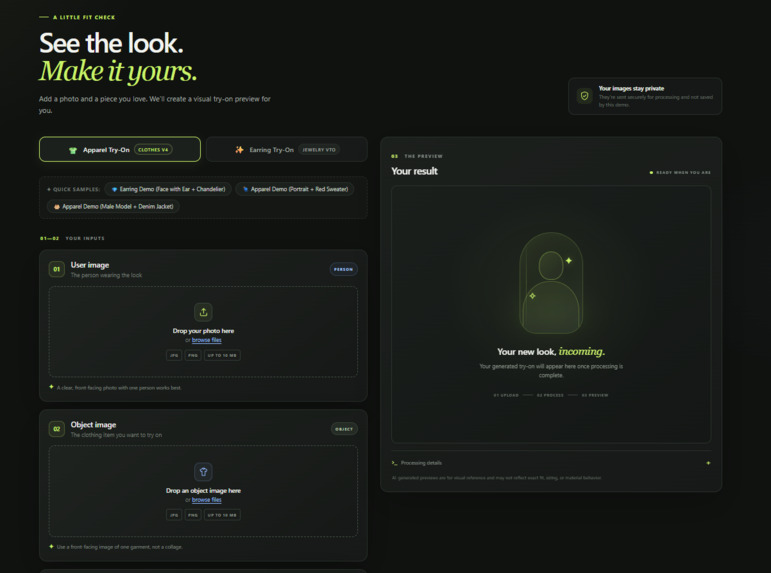Load the Apparel Demo Red Sweater sample
This screenshot has height=573, width=771.
pyautogui.click(x=295, y=189)
